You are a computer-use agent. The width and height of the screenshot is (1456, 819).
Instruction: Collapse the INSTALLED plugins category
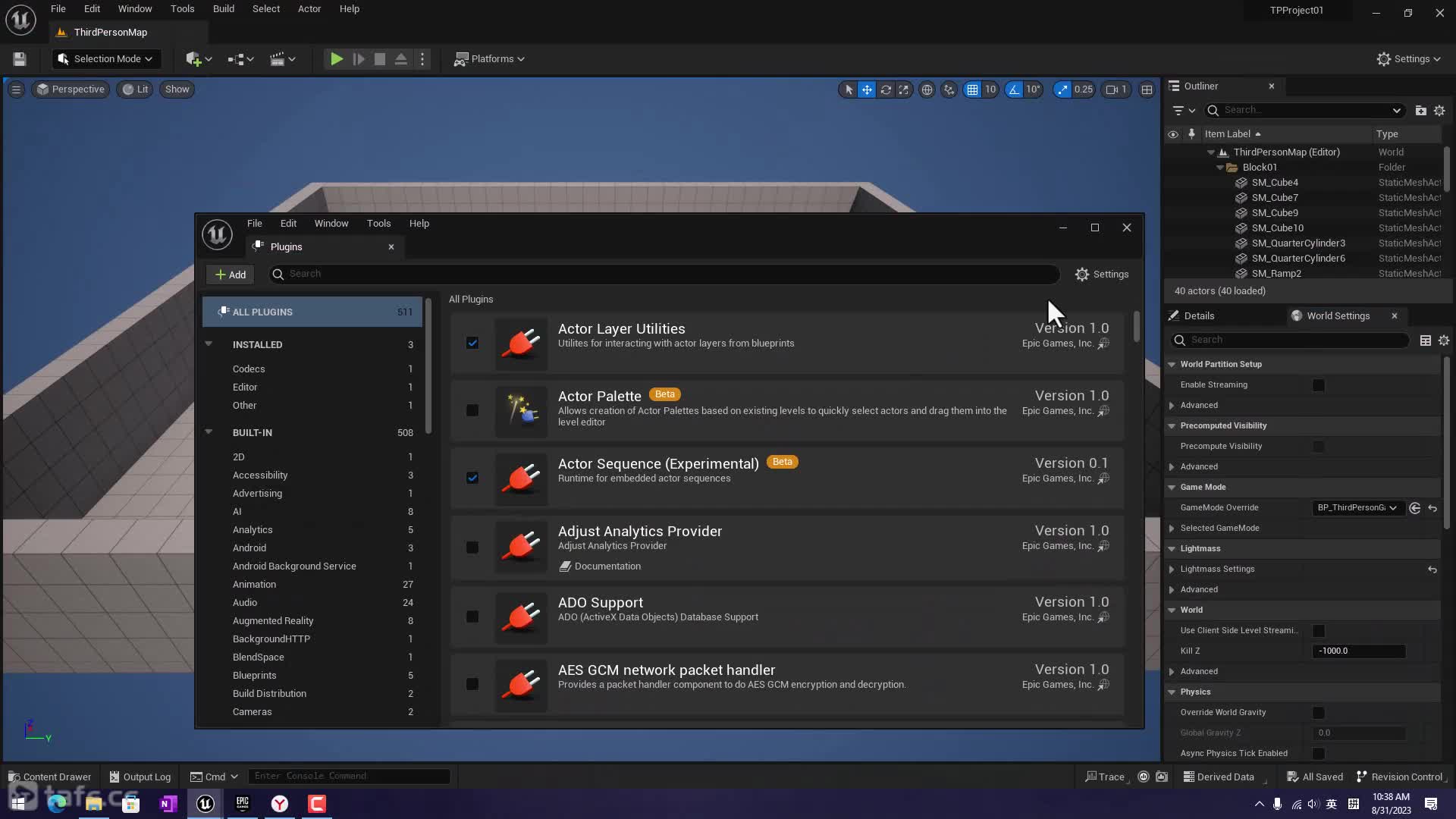209,344
